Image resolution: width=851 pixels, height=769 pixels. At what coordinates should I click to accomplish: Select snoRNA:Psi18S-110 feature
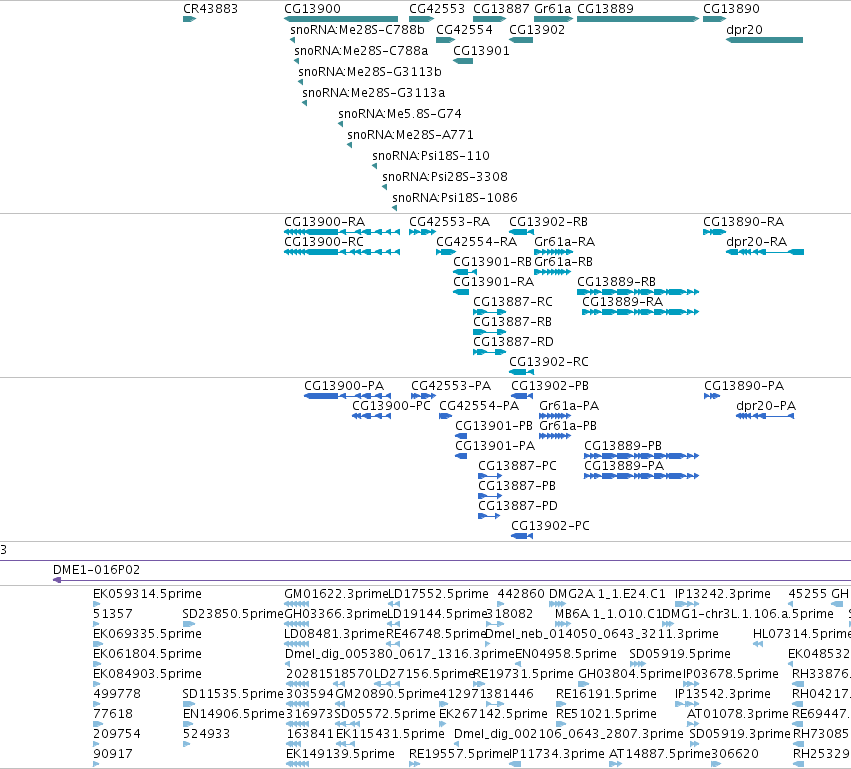(x=430, y=156)
